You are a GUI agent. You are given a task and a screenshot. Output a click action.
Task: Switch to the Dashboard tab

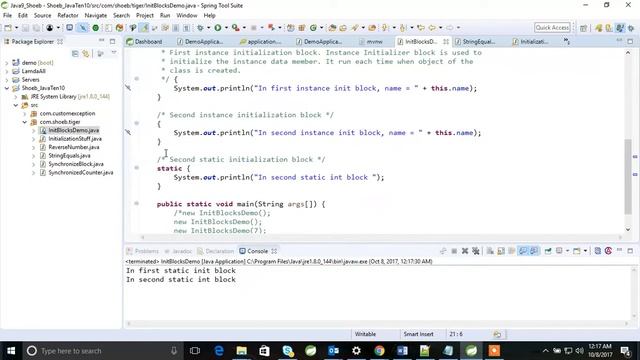click(x=145, y=42)
